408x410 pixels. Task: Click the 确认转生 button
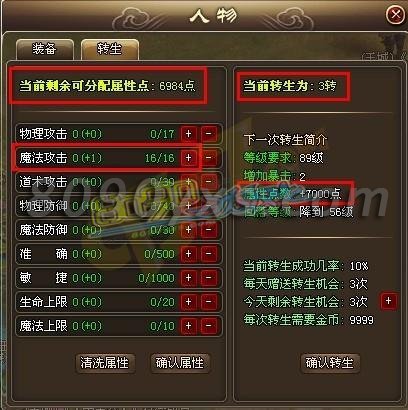(330, 363)
